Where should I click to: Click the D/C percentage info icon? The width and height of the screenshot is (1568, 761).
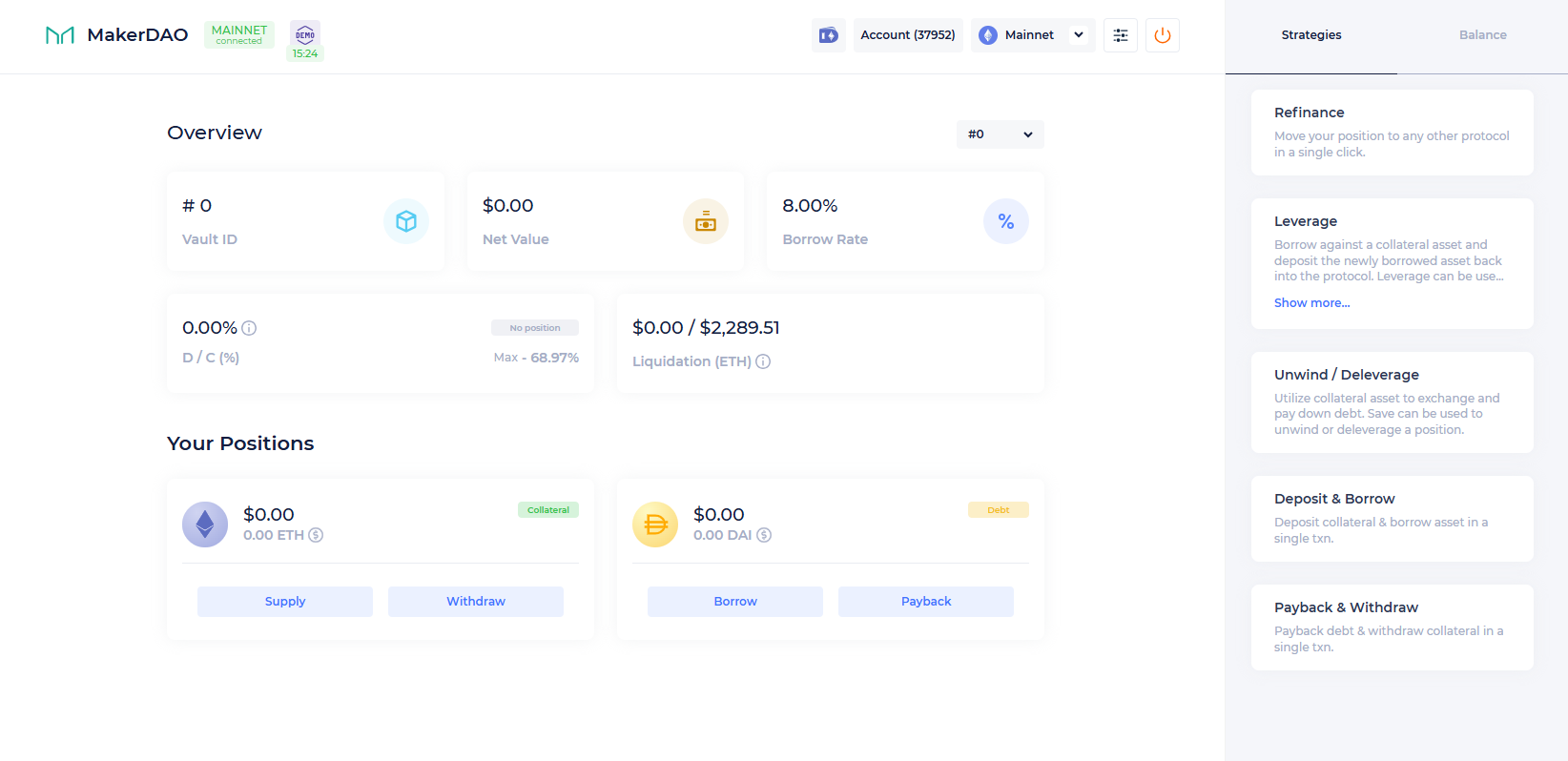249,328
